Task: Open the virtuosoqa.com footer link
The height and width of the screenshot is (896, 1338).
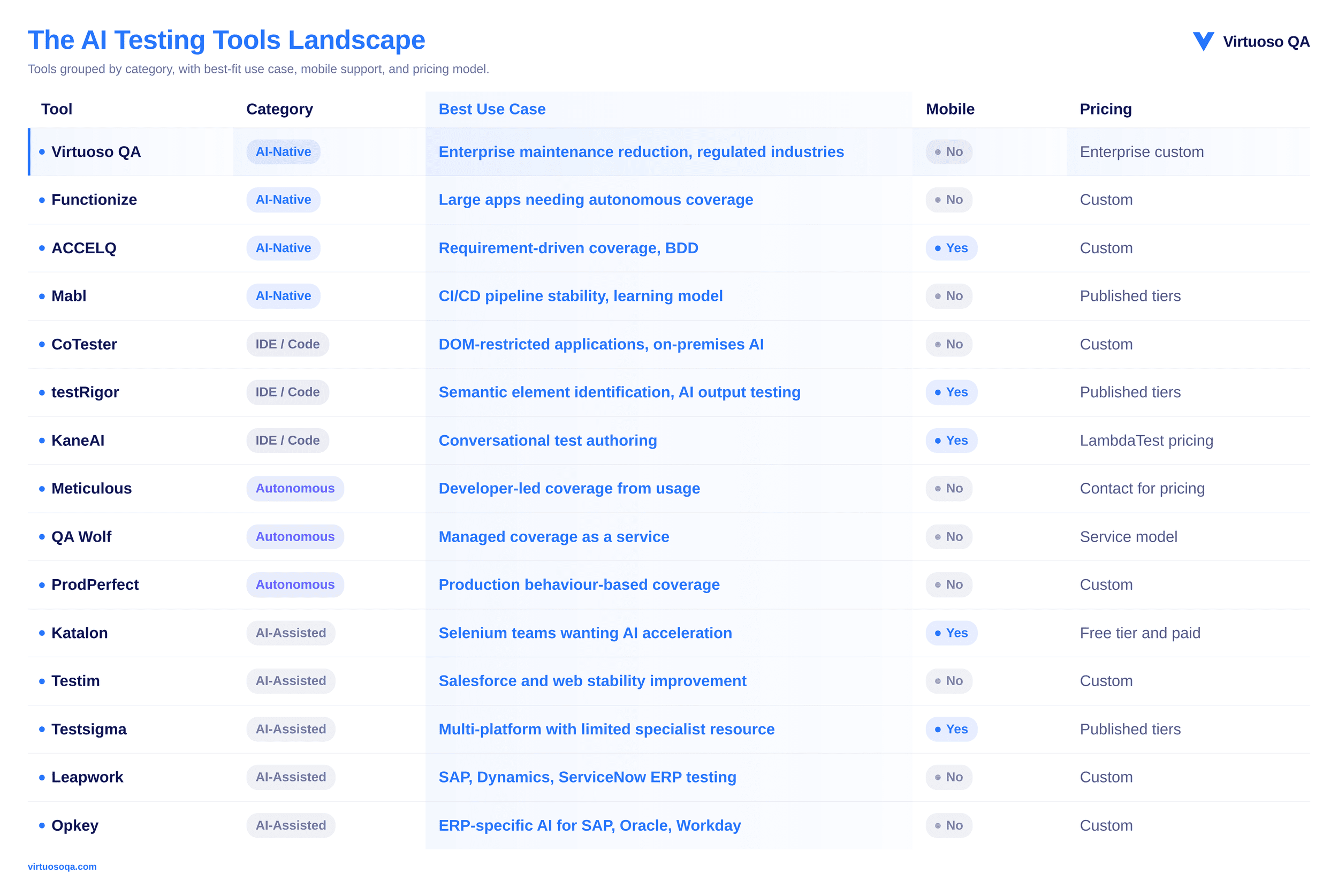Action: click(62, 866)
